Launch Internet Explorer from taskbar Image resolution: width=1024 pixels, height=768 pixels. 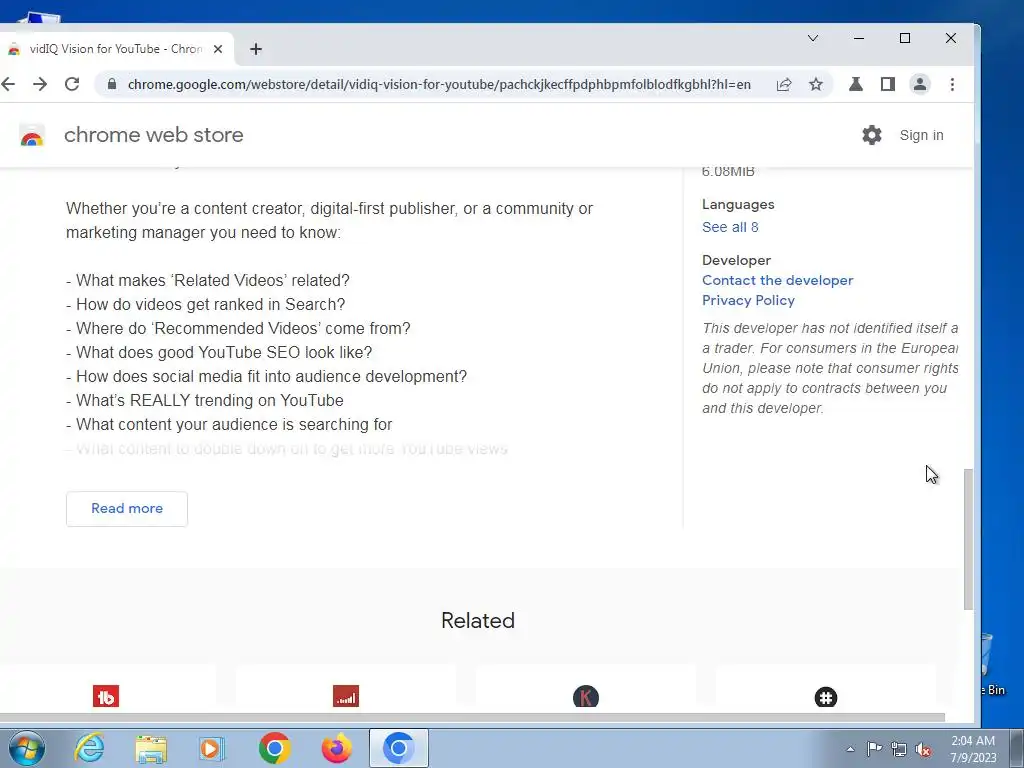click(89, 748)
